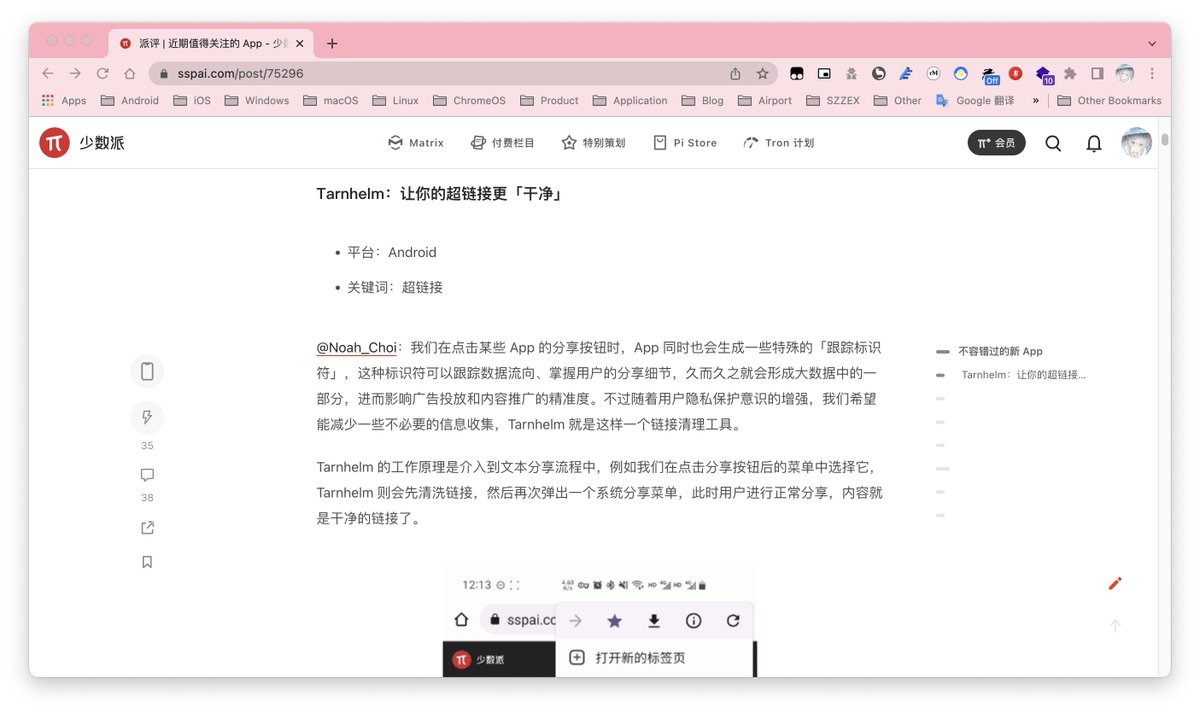Viewport: 1200px width, 713px height.
Task: Open the Application bookmarks folder
Action: coord(630,100)
